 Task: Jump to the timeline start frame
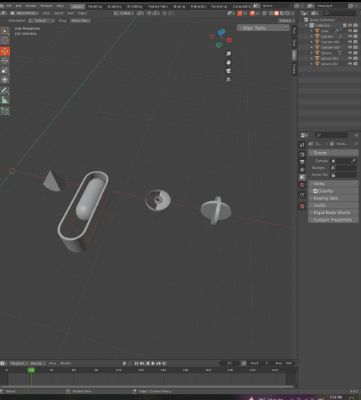pyautogui.click(x=136, y=363)
